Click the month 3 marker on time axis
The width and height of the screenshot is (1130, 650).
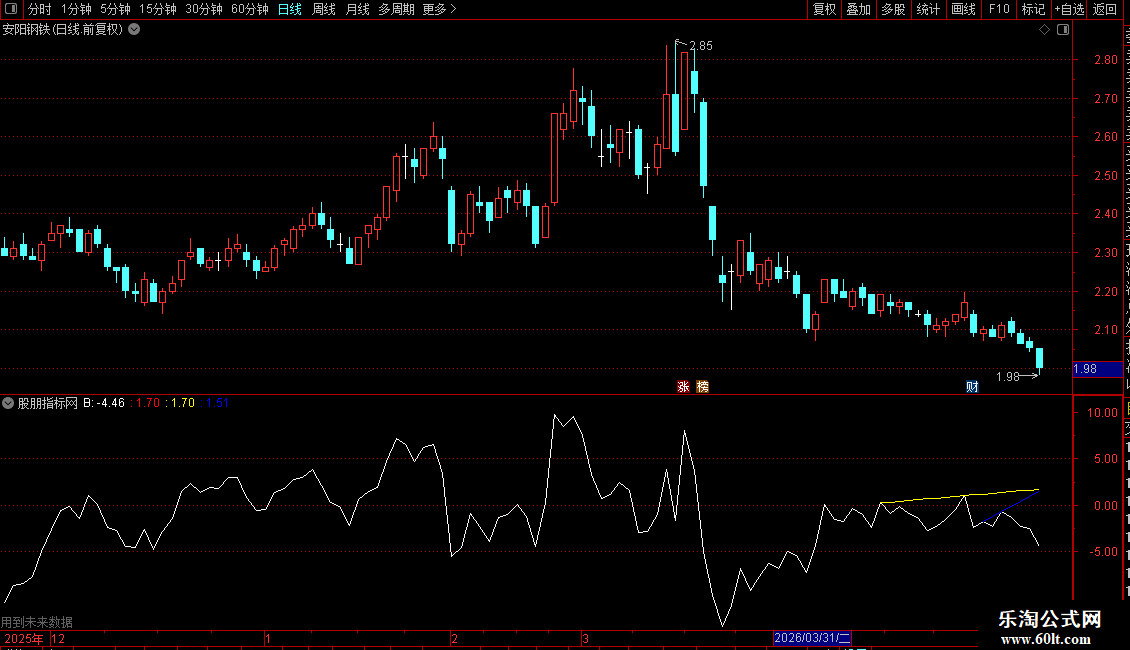click(x=585, y=638)
